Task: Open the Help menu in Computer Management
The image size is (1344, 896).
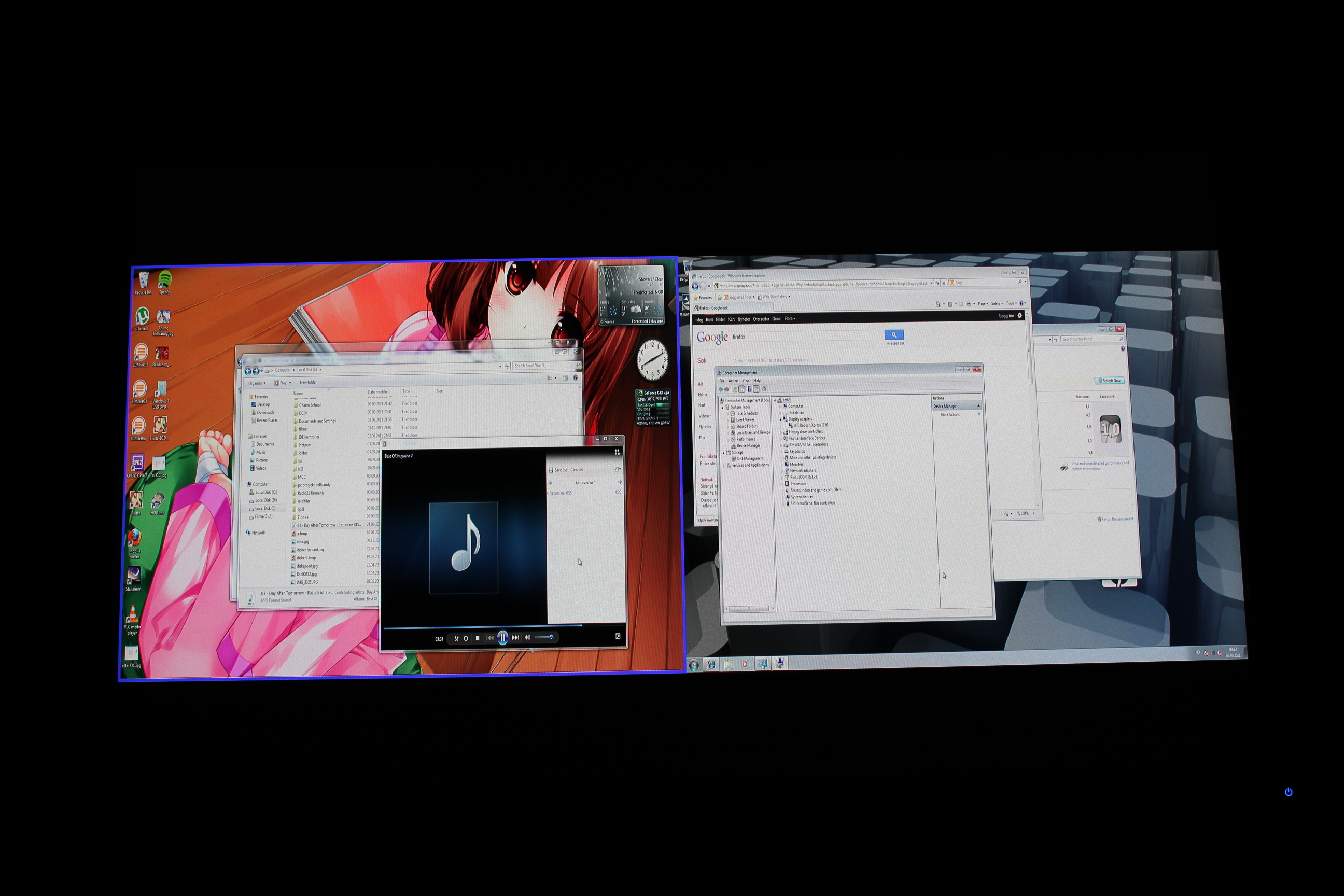Action: coord(757,381)
